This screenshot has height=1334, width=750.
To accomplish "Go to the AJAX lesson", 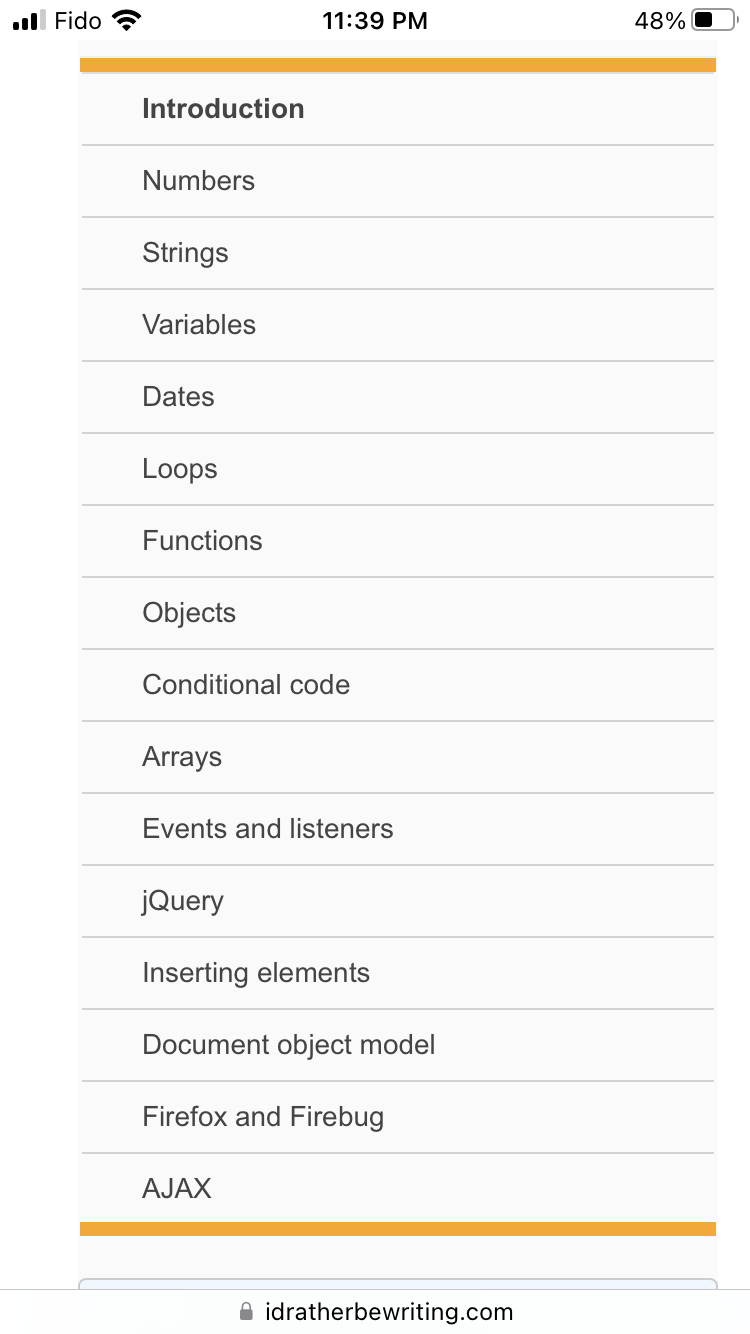I will coord(177,1189).
